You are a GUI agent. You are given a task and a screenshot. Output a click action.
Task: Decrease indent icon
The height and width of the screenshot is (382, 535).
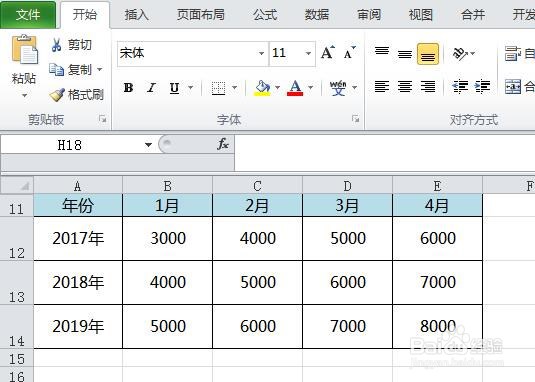[x=460, y=87]
